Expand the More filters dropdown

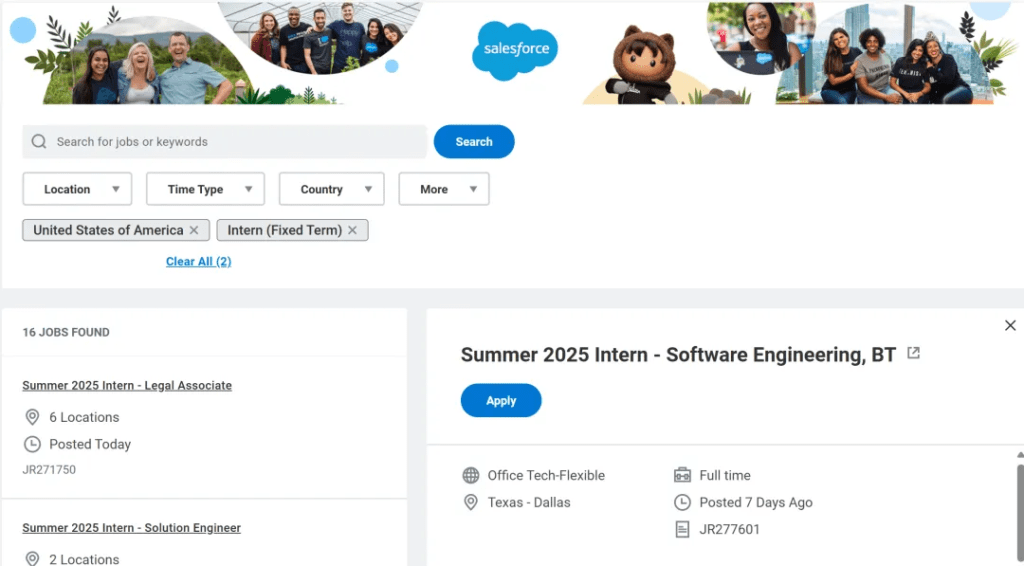[443, 189]
